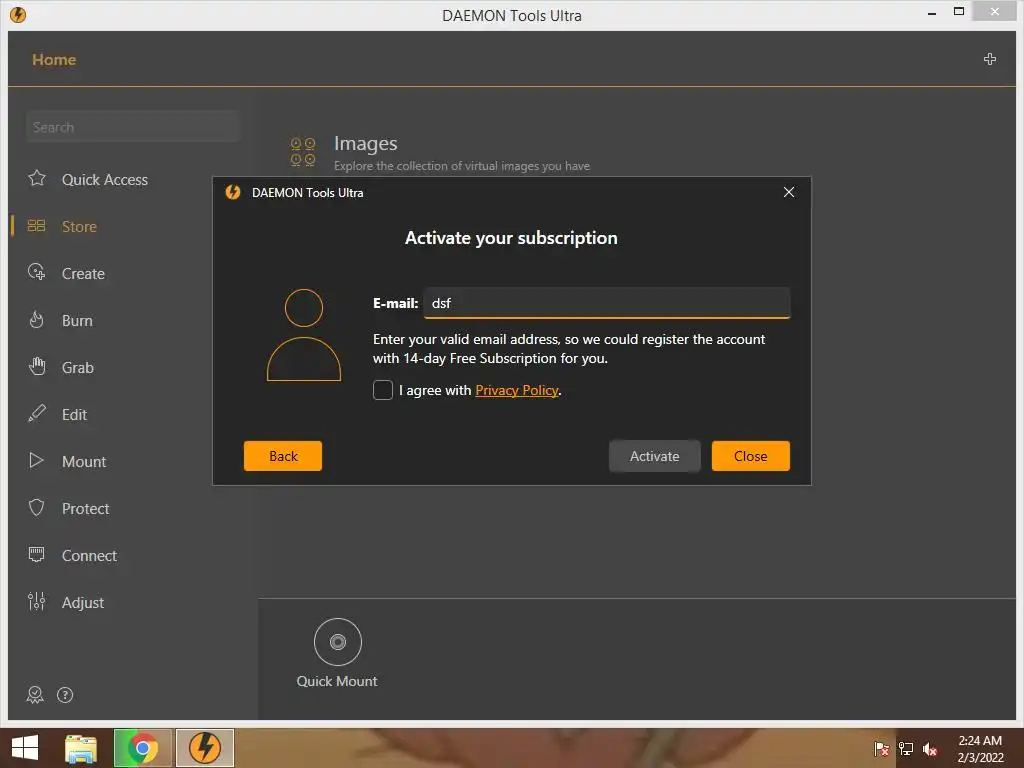Click the orange Close button in dialog
Screen dimensions: 1024x768
(750, 456)
